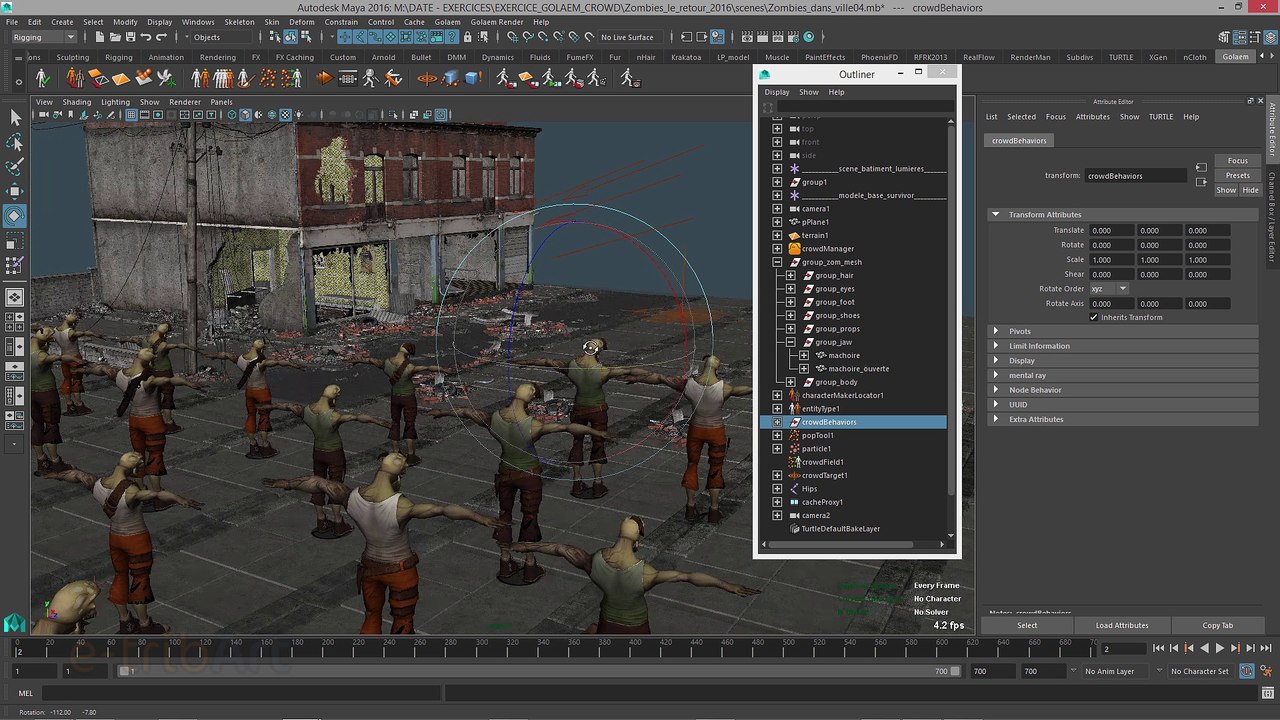Click the Open Scene folder icon
The width and height of the screenshot is (1280, 720).
[x=115, y=37]
